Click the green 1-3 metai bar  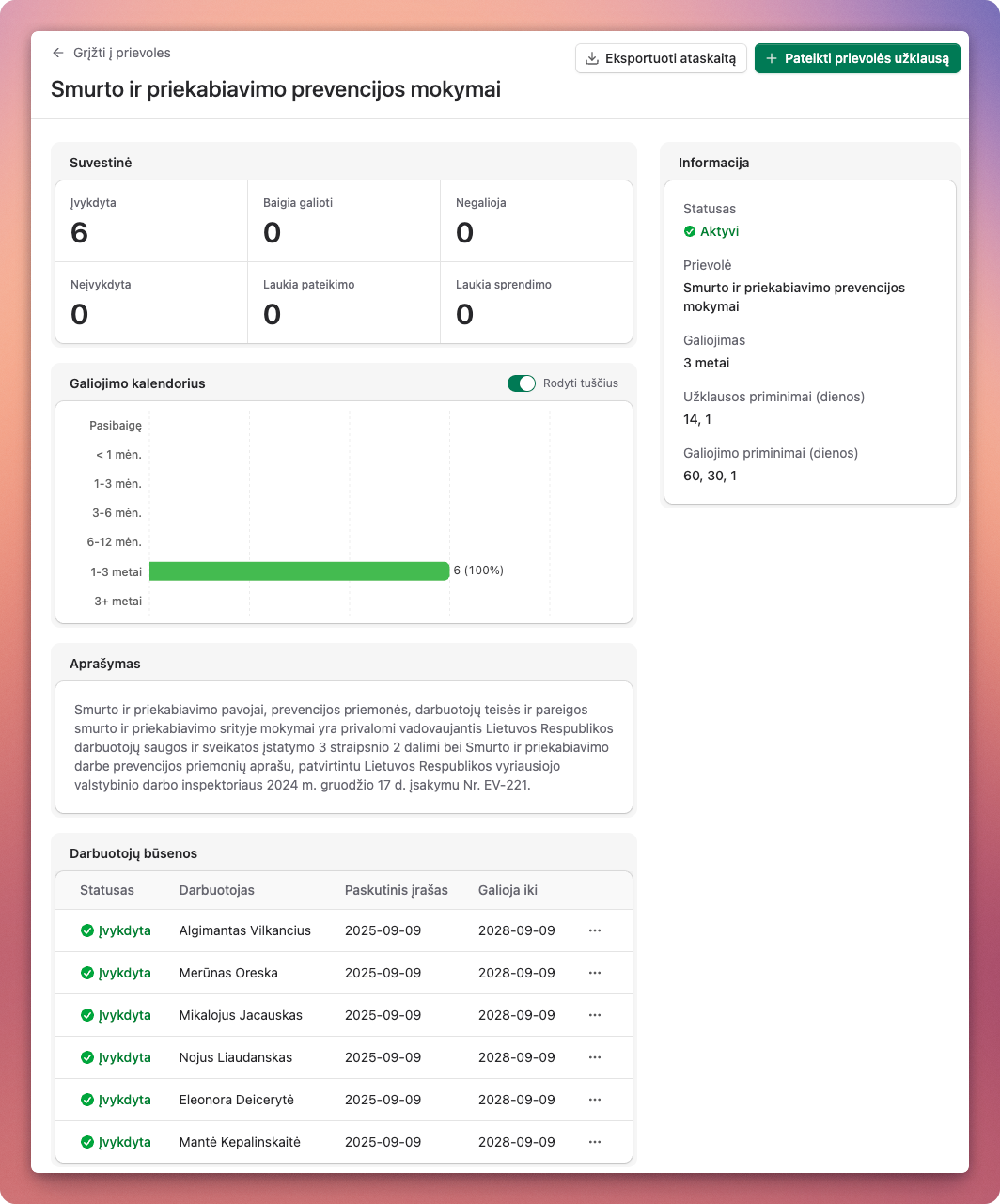299,571
